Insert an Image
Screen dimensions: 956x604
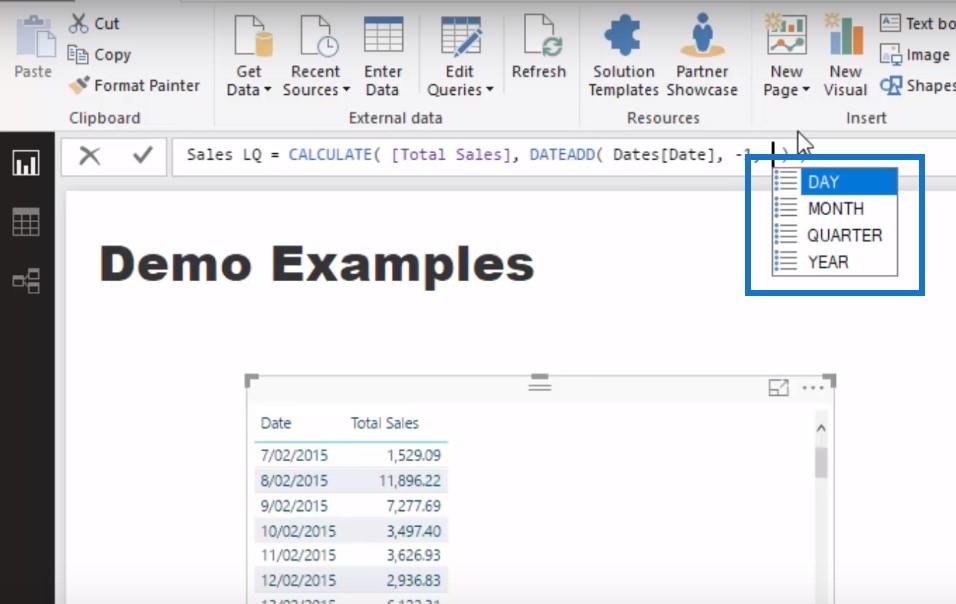(x=915, y=55)
